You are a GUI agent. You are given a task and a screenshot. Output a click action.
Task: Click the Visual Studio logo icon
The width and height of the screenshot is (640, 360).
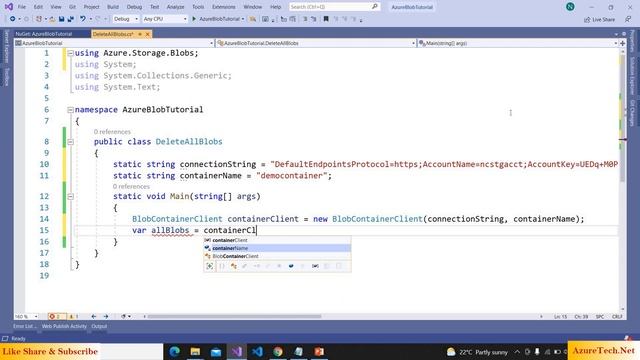click(9, 7)
